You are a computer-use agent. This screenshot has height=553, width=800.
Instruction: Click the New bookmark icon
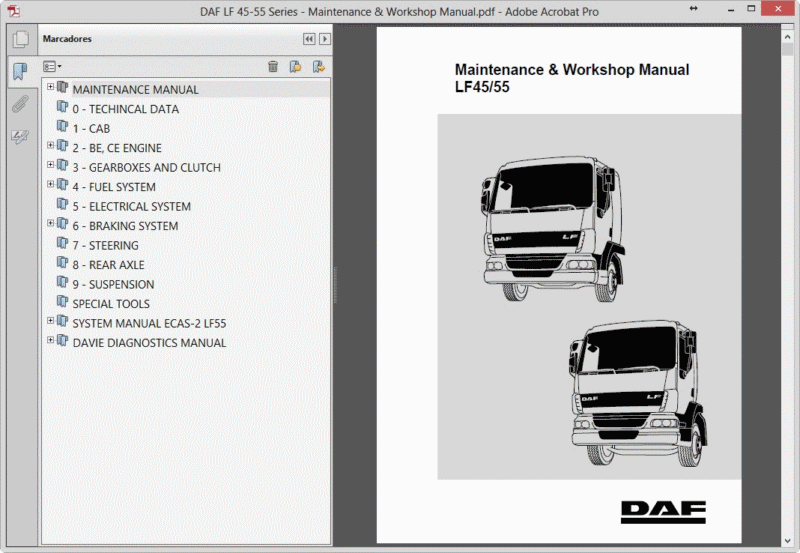coord(295,66)
